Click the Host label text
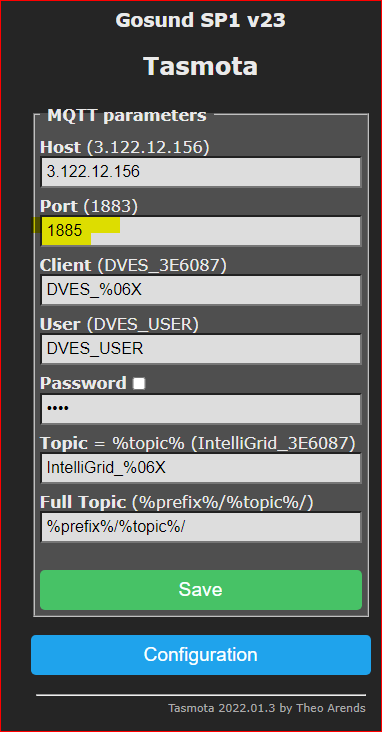Screen dimensions: 382x732 60,148
